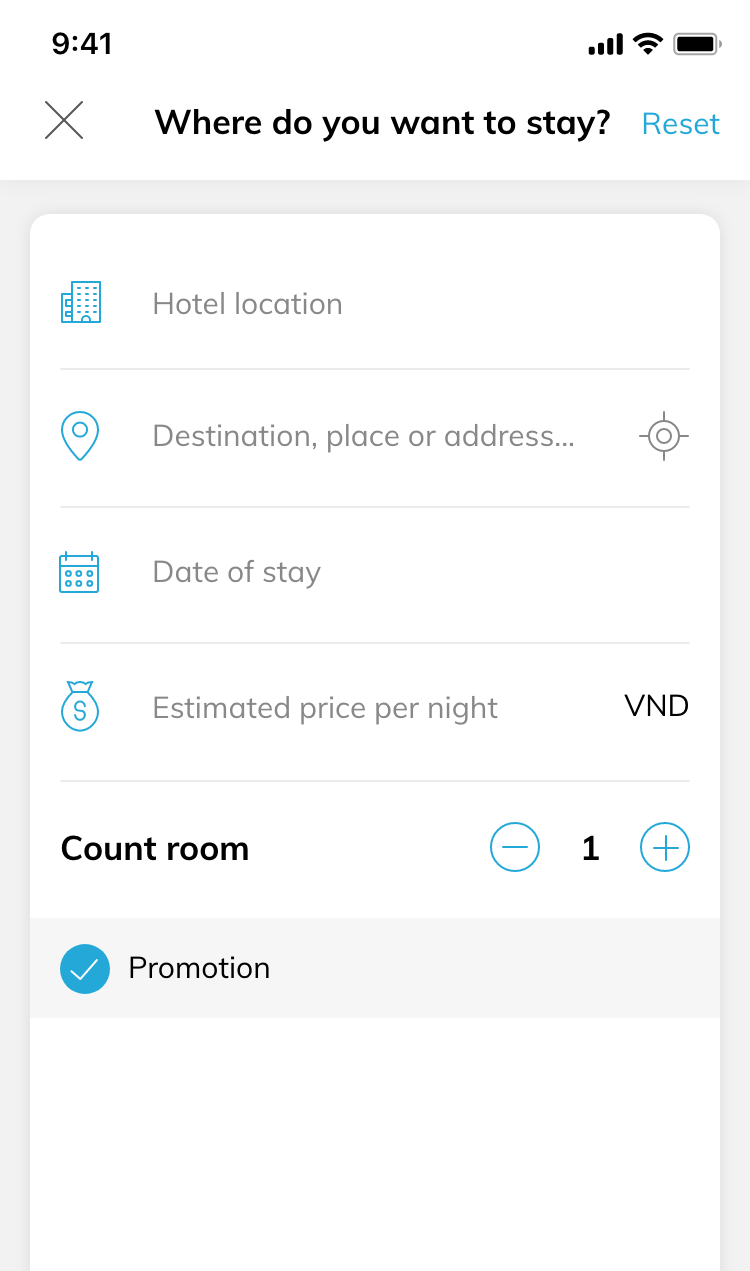This screenshot has height=1271, width=750.
Task: Tap the Wi-Fi status icon
Action: pyautogui.click(x=648, y=43)
